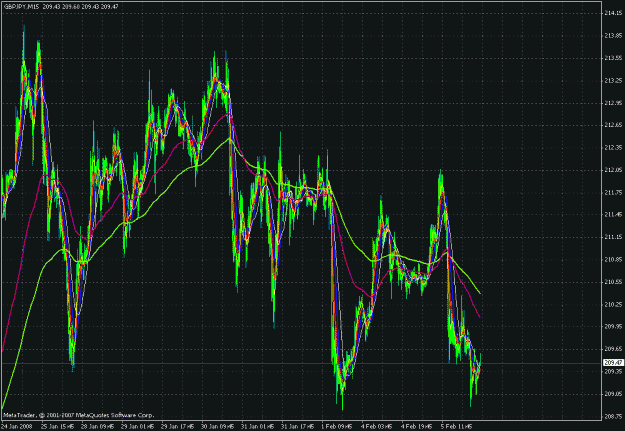
Task: Click the 213.85 price axis label
Action: [613, 35]
